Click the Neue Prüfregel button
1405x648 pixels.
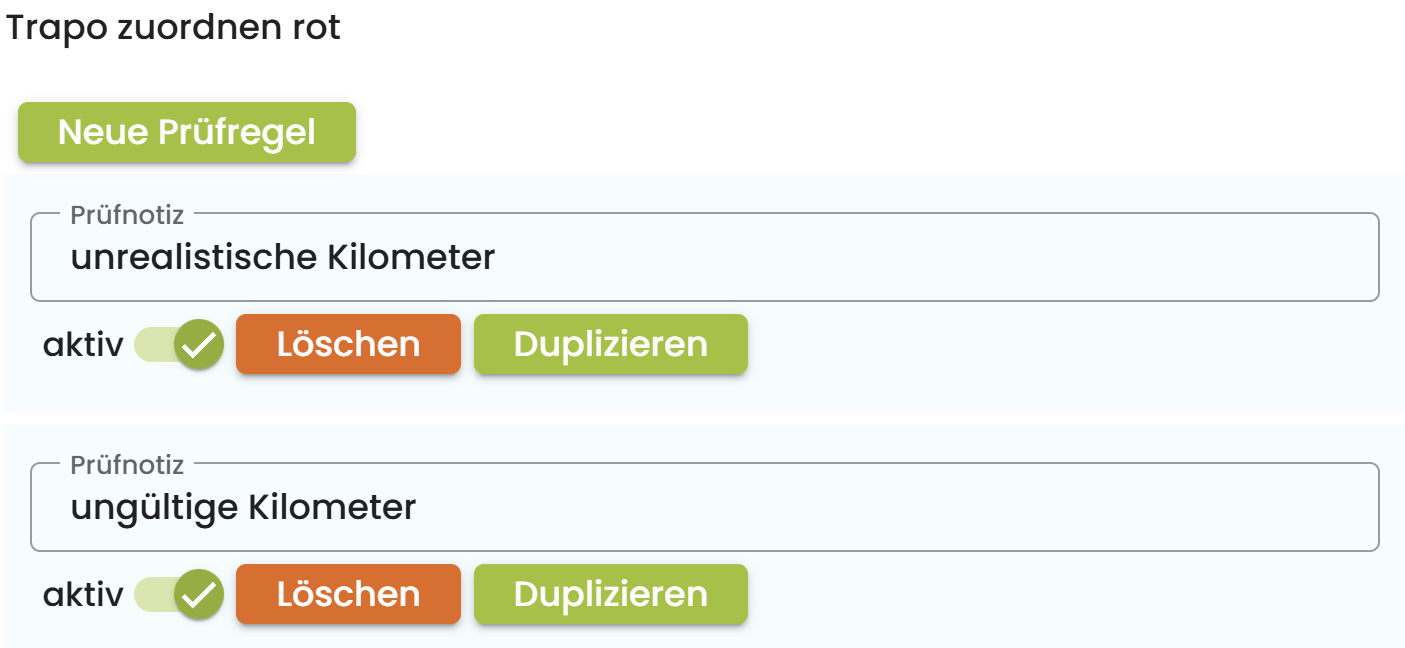coord(187,132)
